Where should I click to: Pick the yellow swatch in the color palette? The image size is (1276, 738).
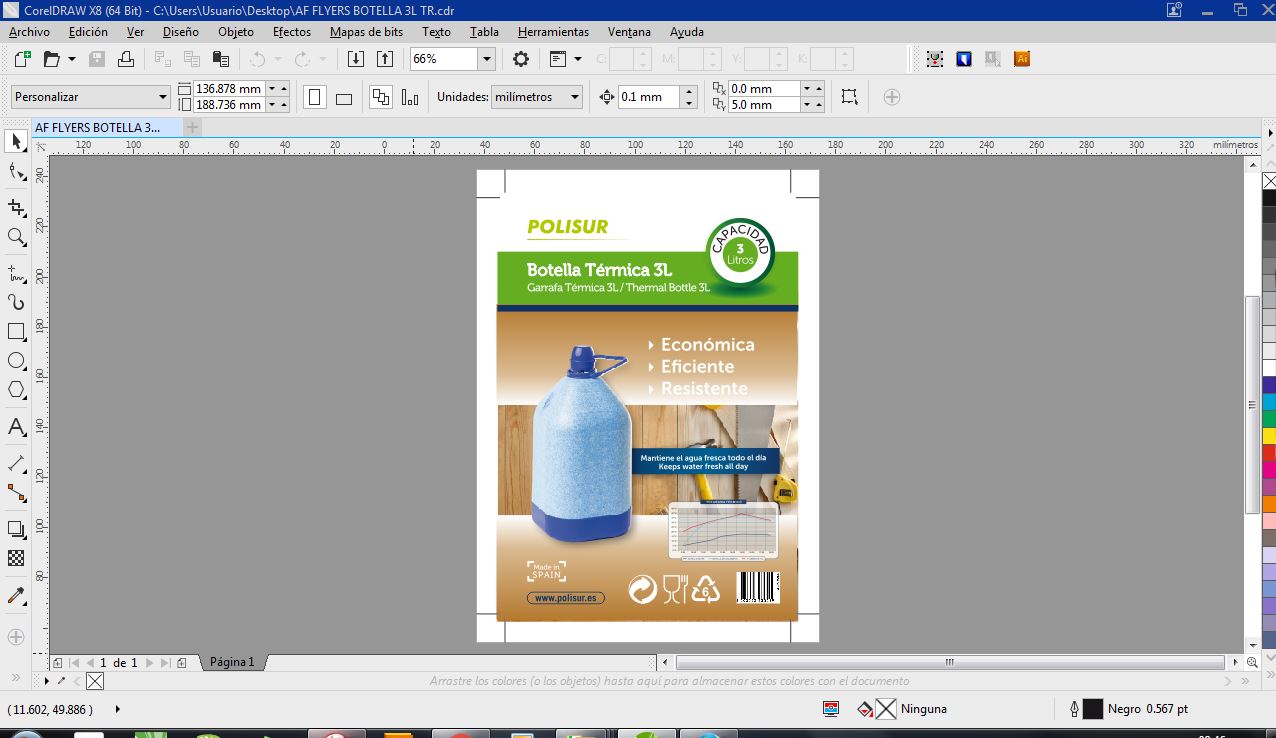(1269, 436)
